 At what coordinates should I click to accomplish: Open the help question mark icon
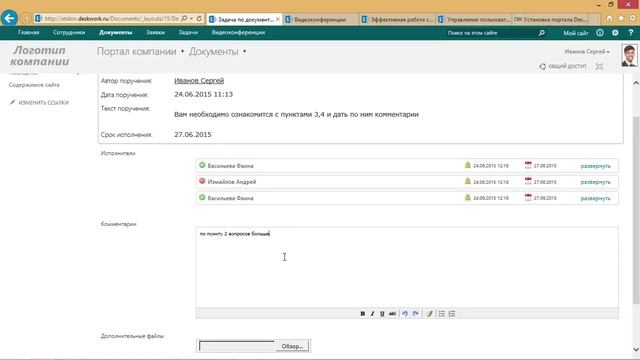(x=631, y=33)
